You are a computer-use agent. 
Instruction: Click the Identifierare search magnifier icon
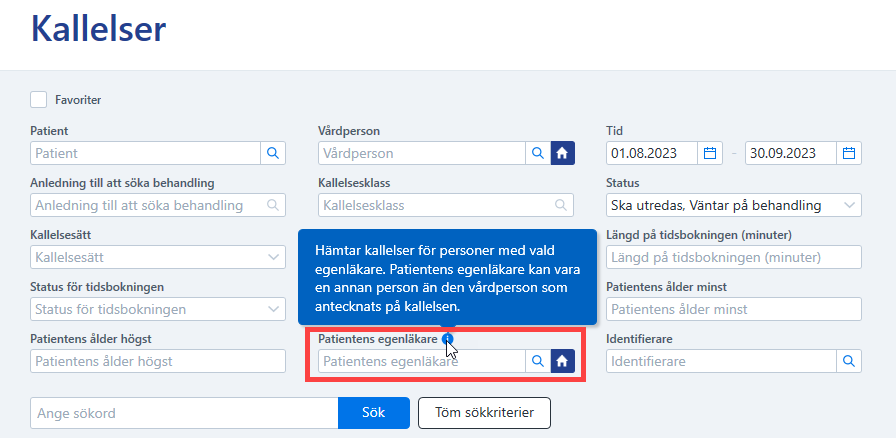849,361
